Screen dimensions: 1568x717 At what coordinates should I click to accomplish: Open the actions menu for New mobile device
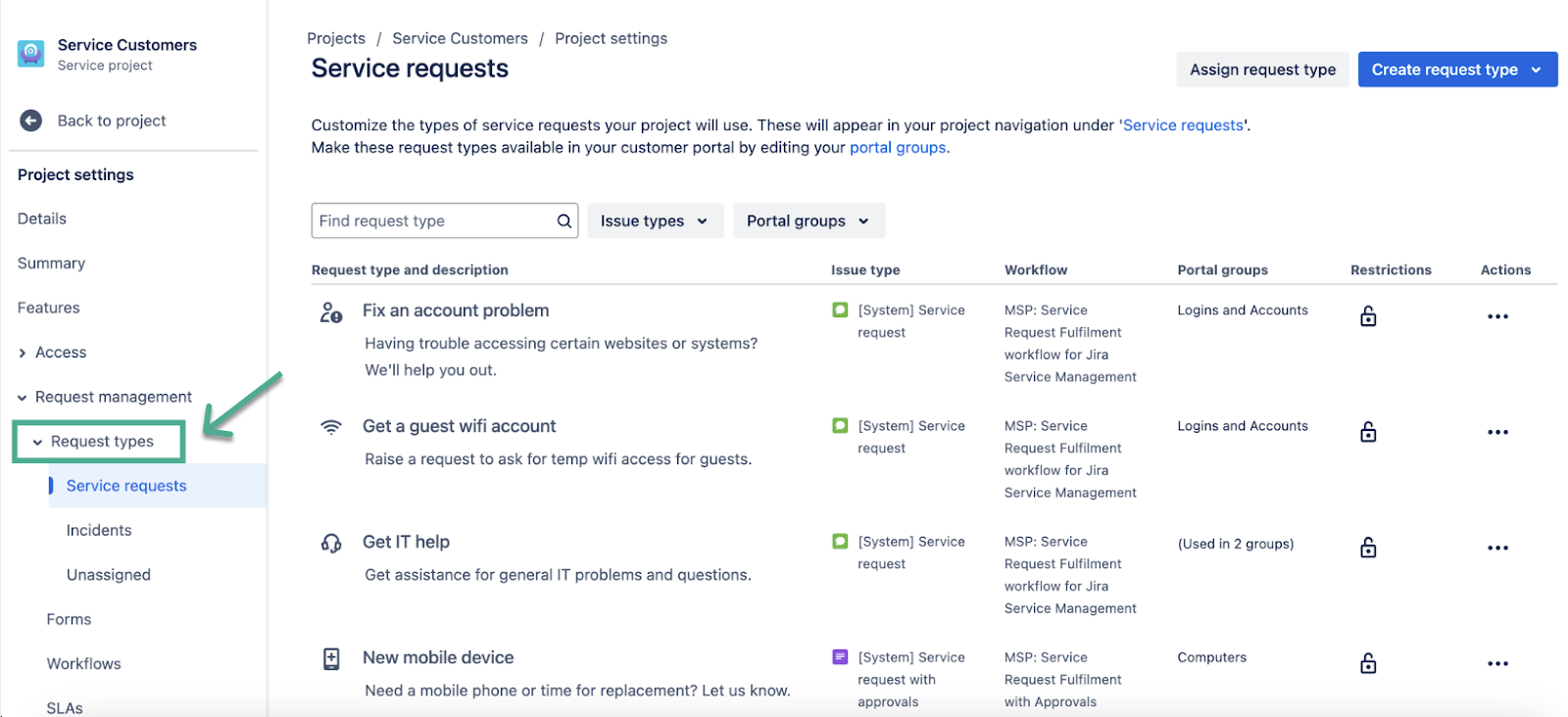coord(1497,663)
